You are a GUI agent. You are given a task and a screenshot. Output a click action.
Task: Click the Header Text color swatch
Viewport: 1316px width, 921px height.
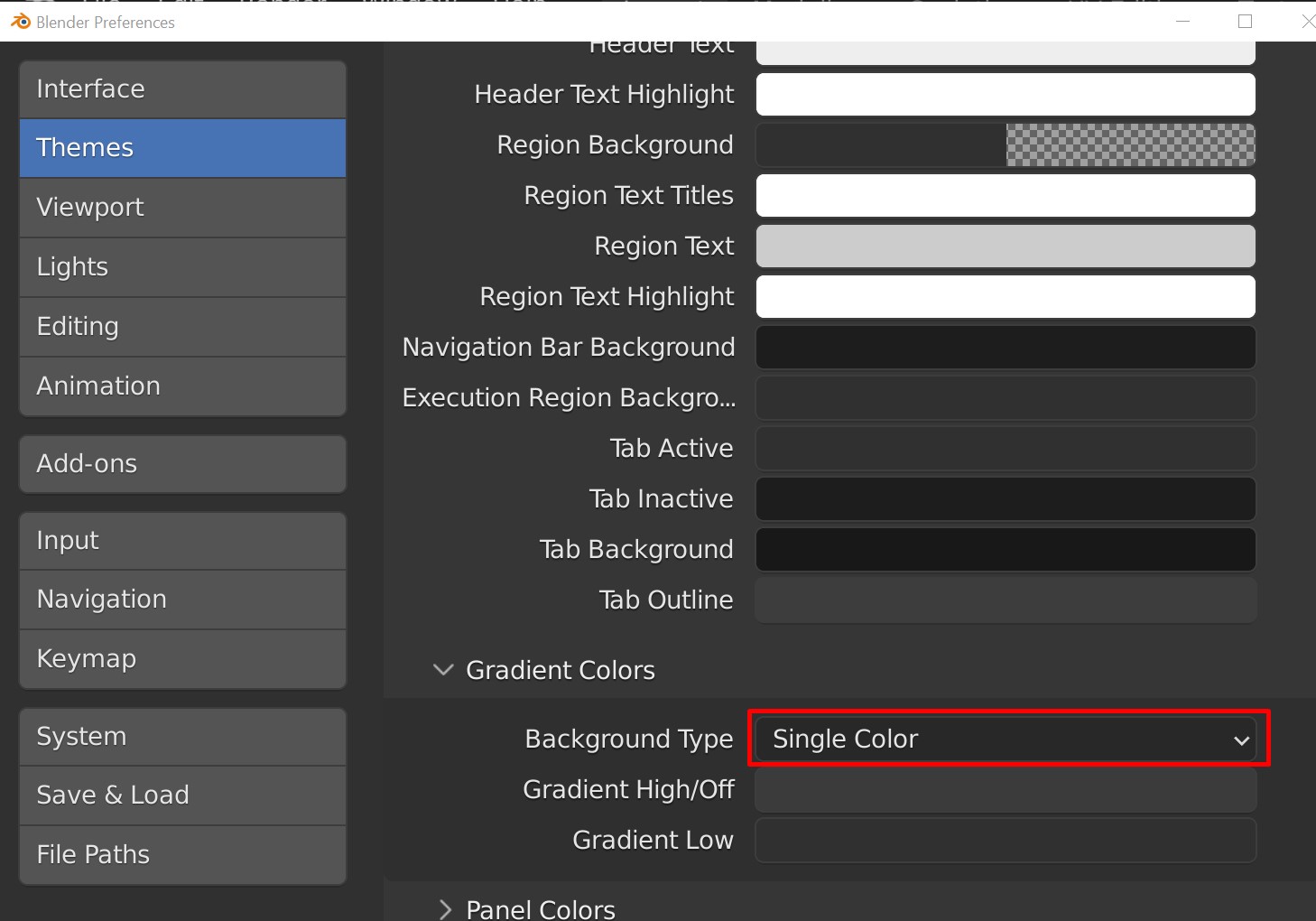click(x=1006, y=53)
